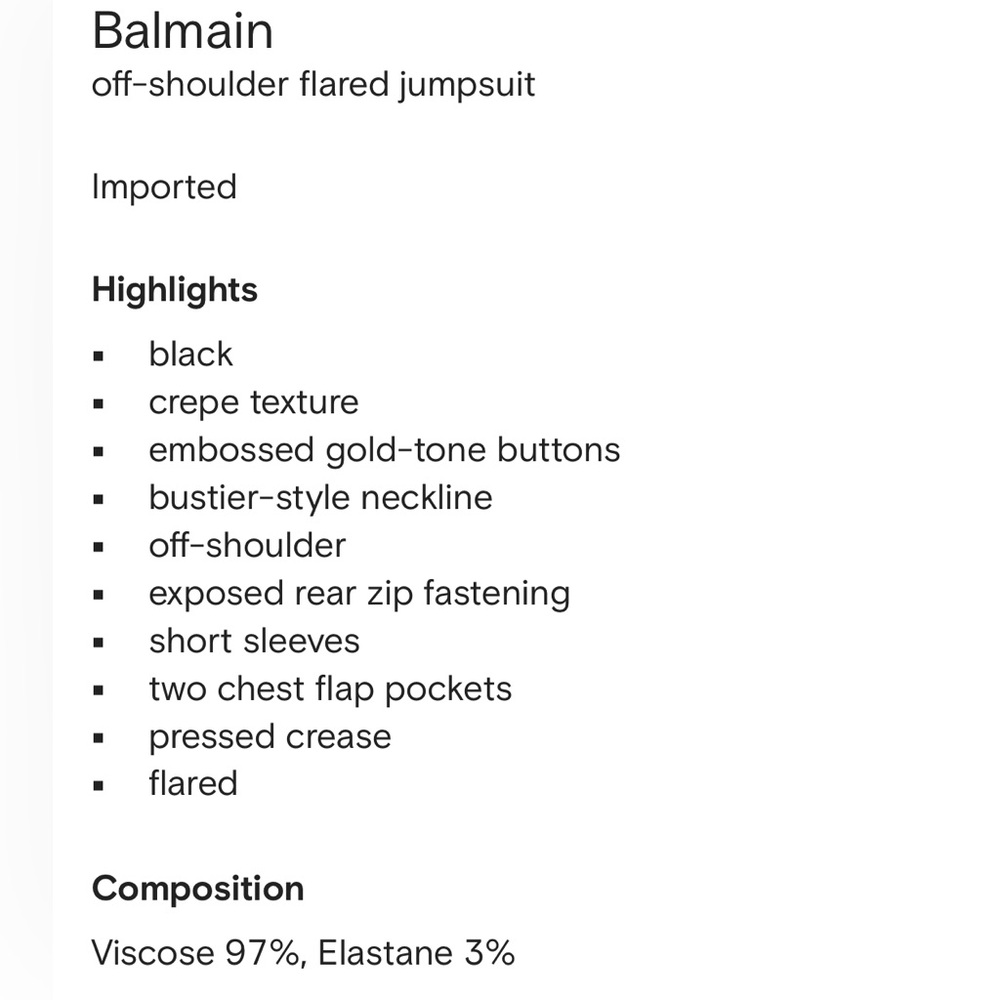
Task: Click the Composition section heading
Action: click(198, 889)
